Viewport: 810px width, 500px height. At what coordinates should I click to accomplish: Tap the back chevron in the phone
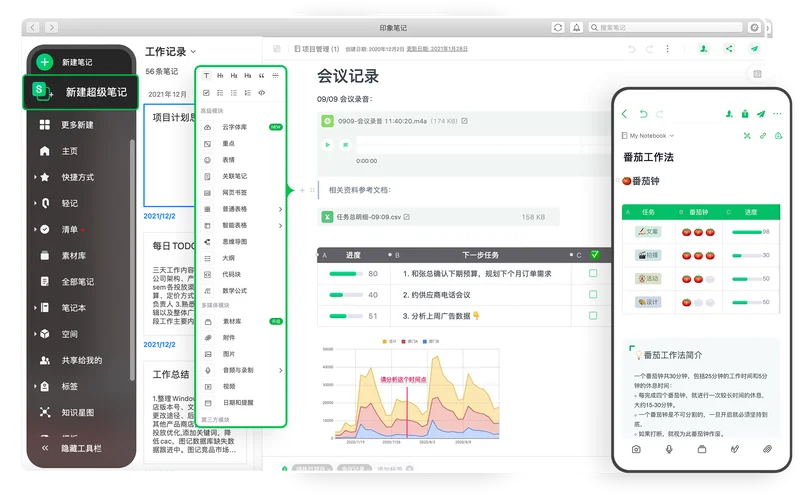point(624,114)
